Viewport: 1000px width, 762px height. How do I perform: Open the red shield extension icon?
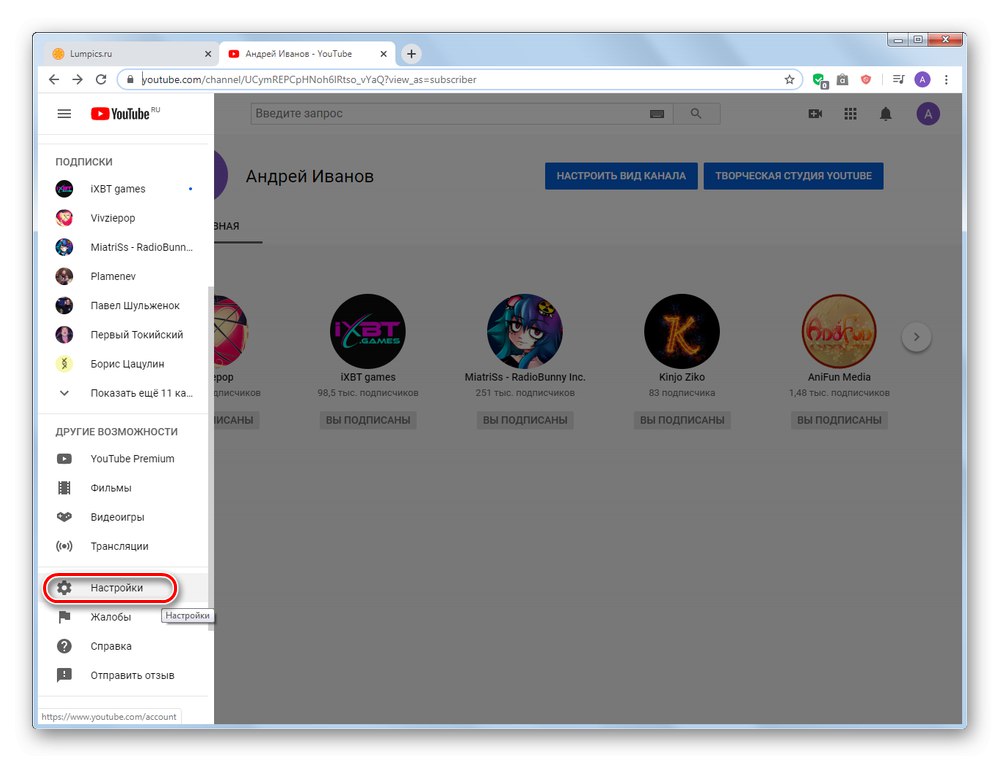[865, 80]
